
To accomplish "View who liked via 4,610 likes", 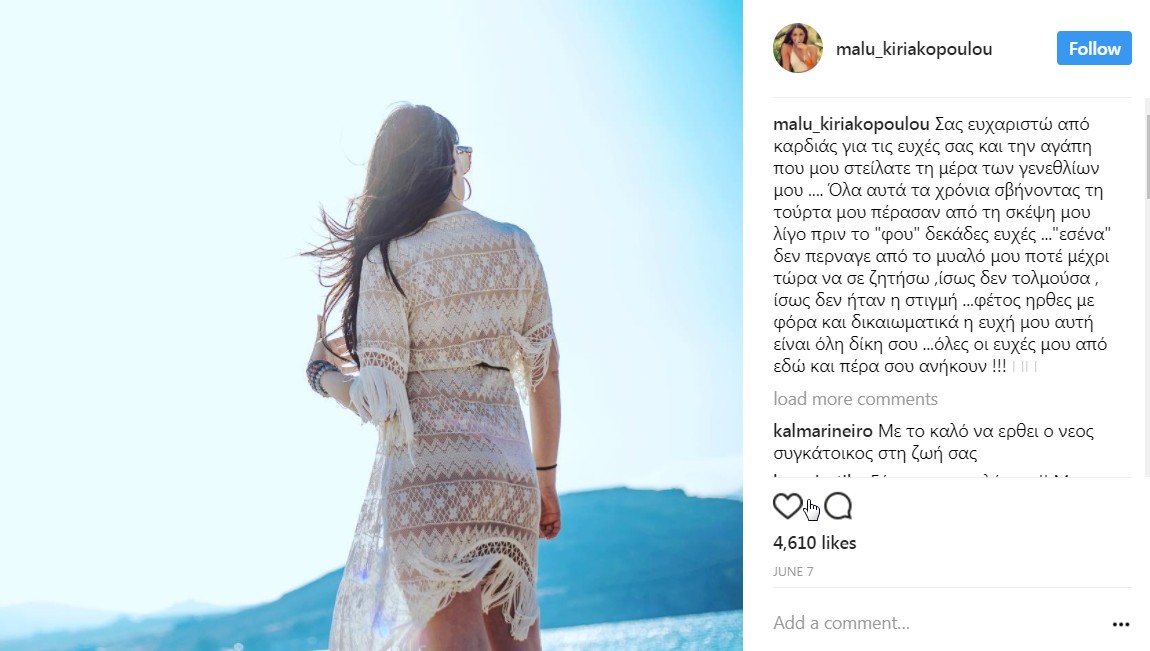I will pyautogui.click(x=814, y=543).
